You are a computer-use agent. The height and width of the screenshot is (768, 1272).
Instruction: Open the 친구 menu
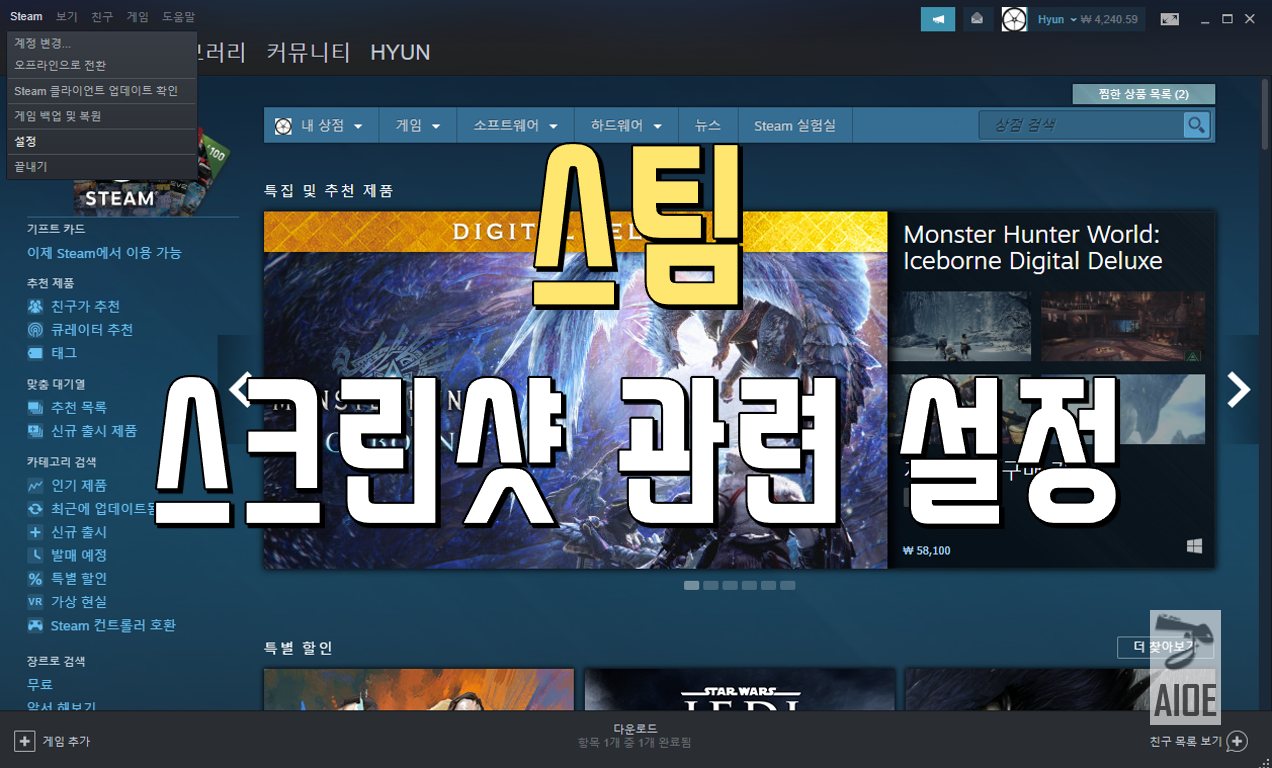102,17
